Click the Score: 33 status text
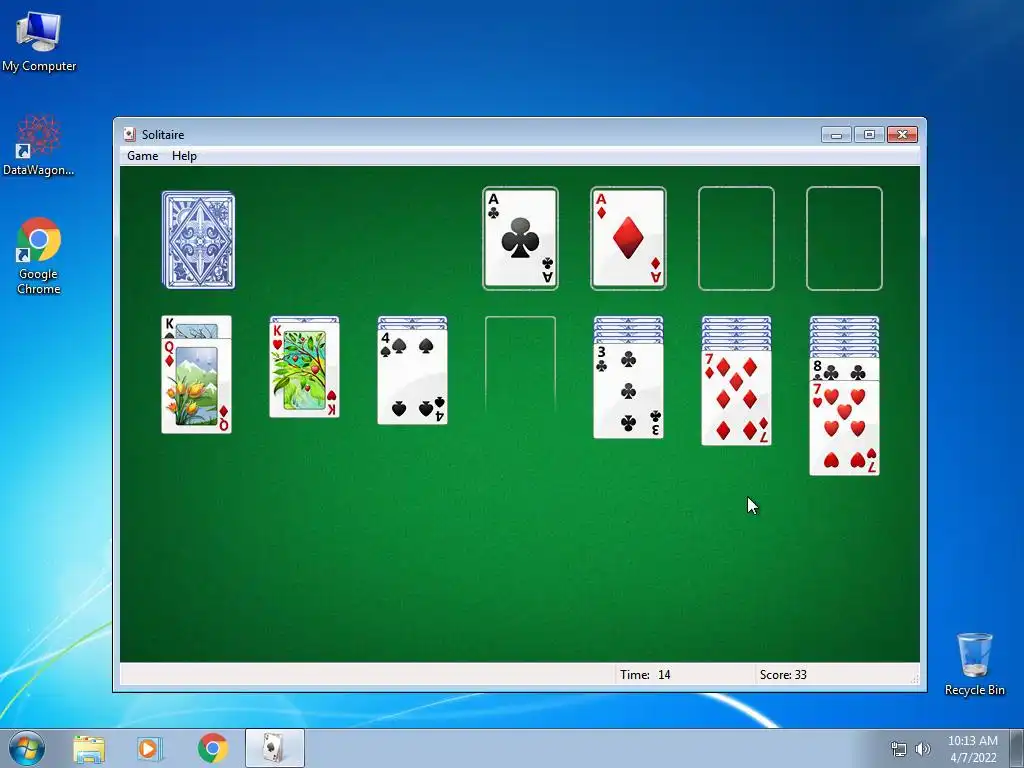This screenshot has height=768, width=1024. [783, 675]
